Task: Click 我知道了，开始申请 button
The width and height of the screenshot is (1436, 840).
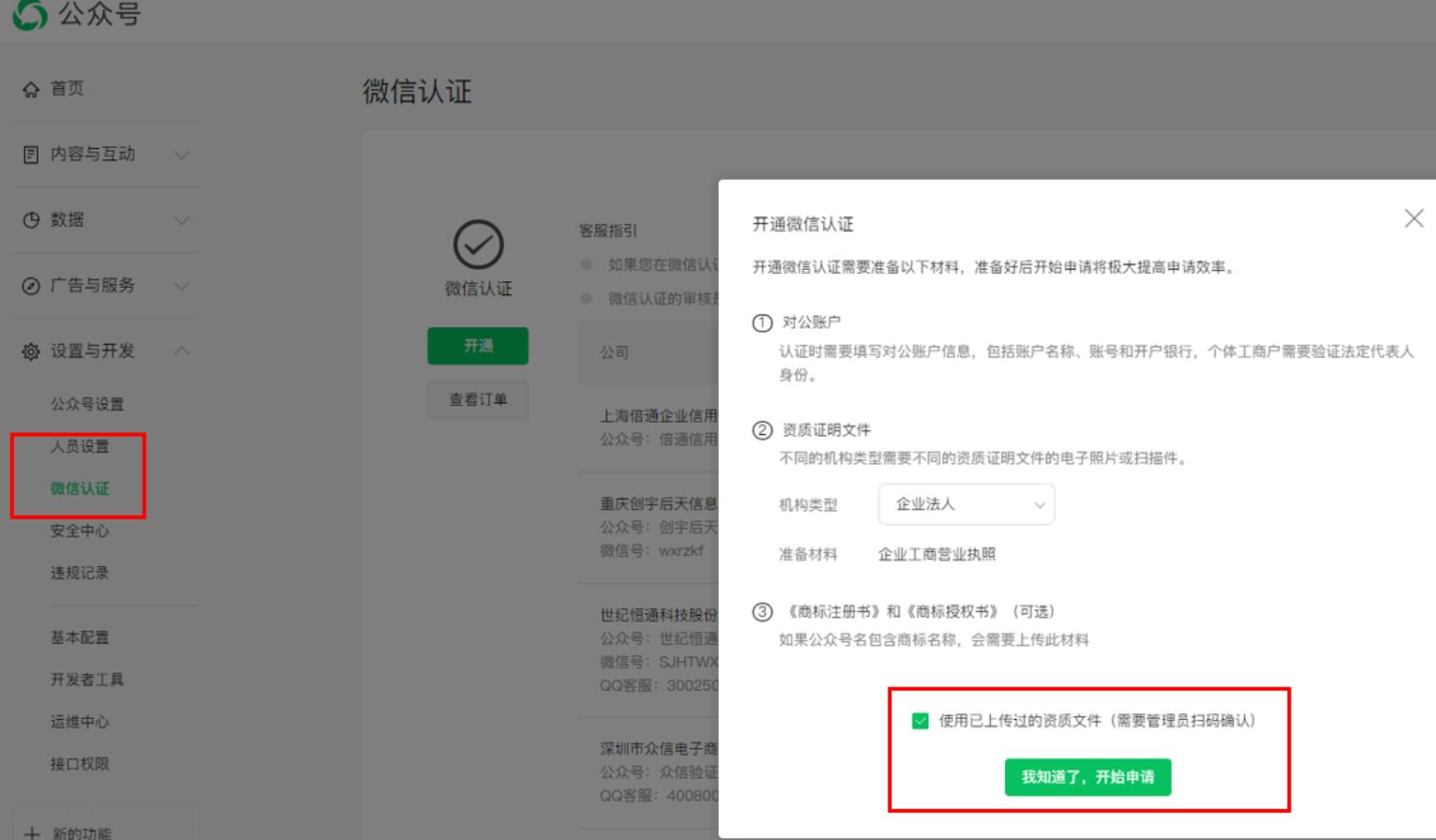Action: coord(1087,777)
